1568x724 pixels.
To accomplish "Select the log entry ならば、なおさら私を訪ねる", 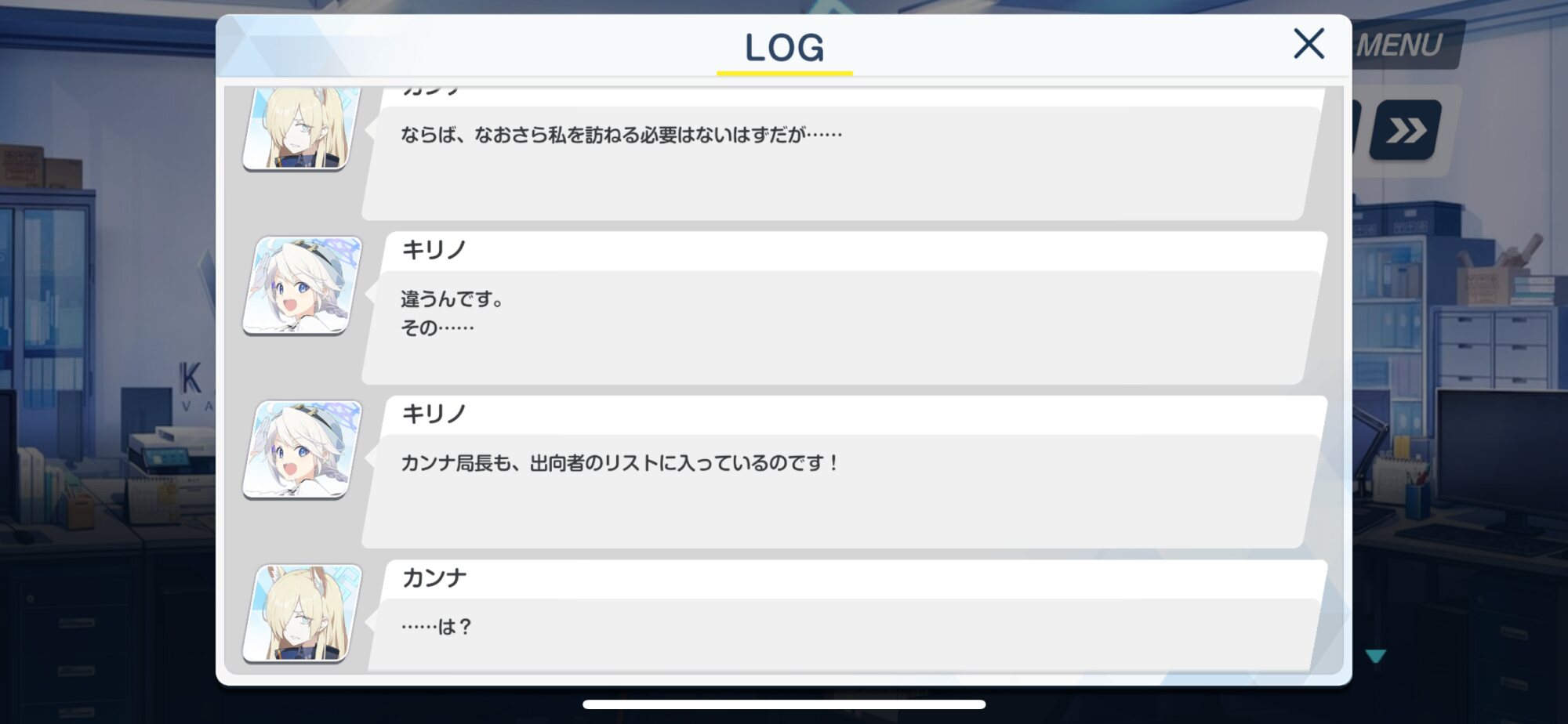I will point(844,154).
